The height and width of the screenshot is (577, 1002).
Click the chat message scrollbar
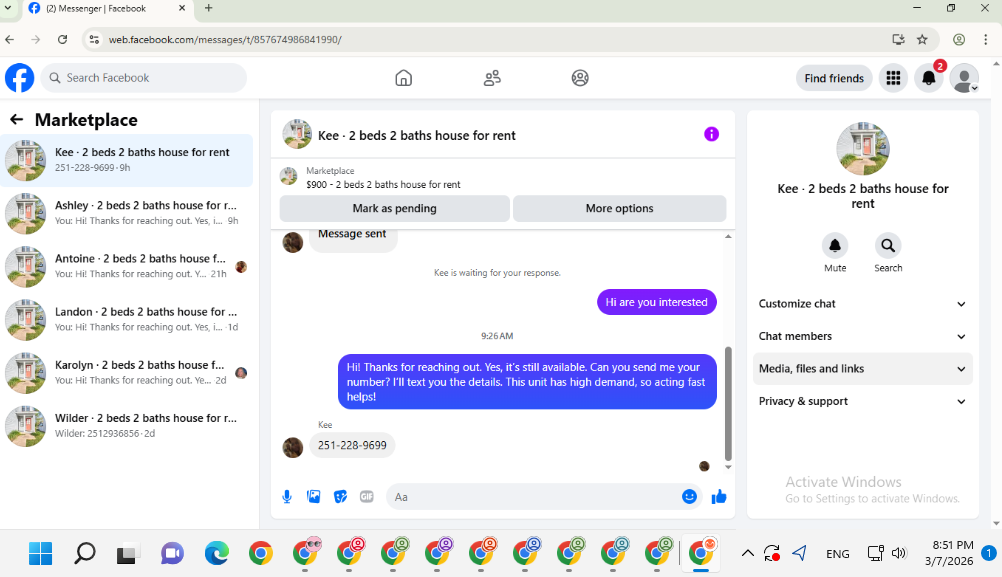pos(728,403)
